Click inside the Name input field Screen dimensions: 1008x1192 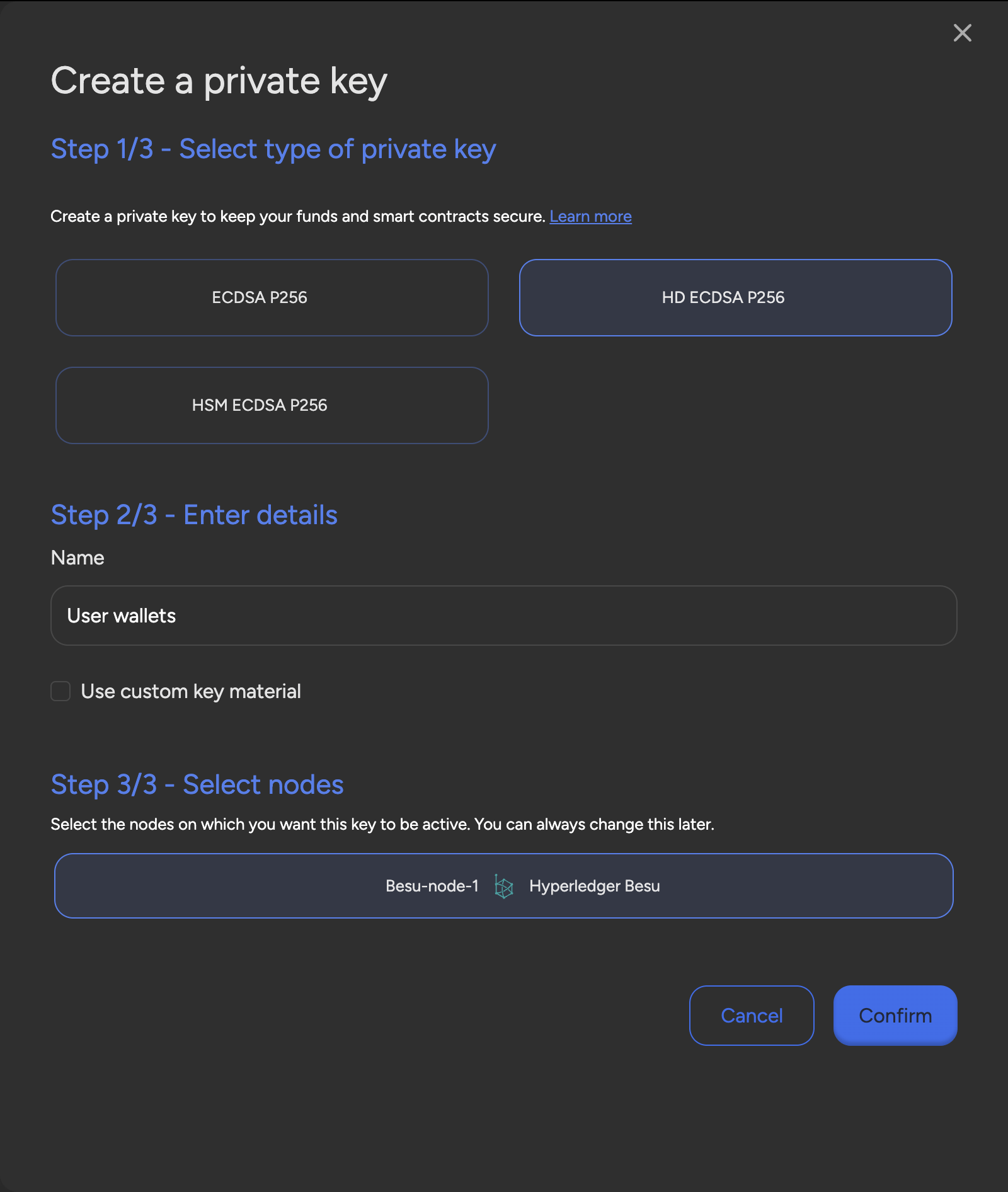503,616
